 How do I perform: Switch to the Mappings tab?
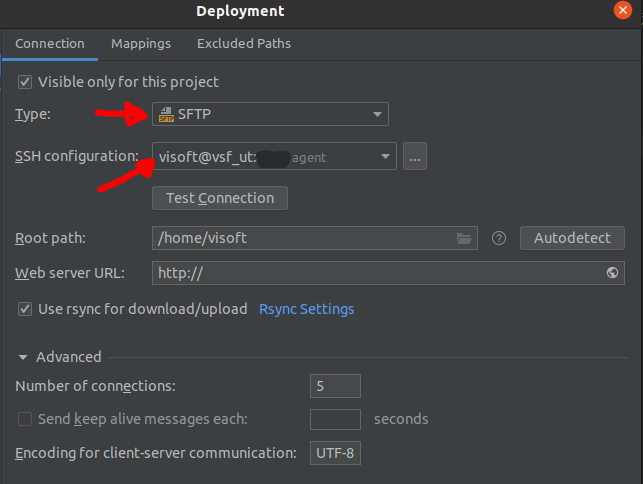tap(141, 44)
